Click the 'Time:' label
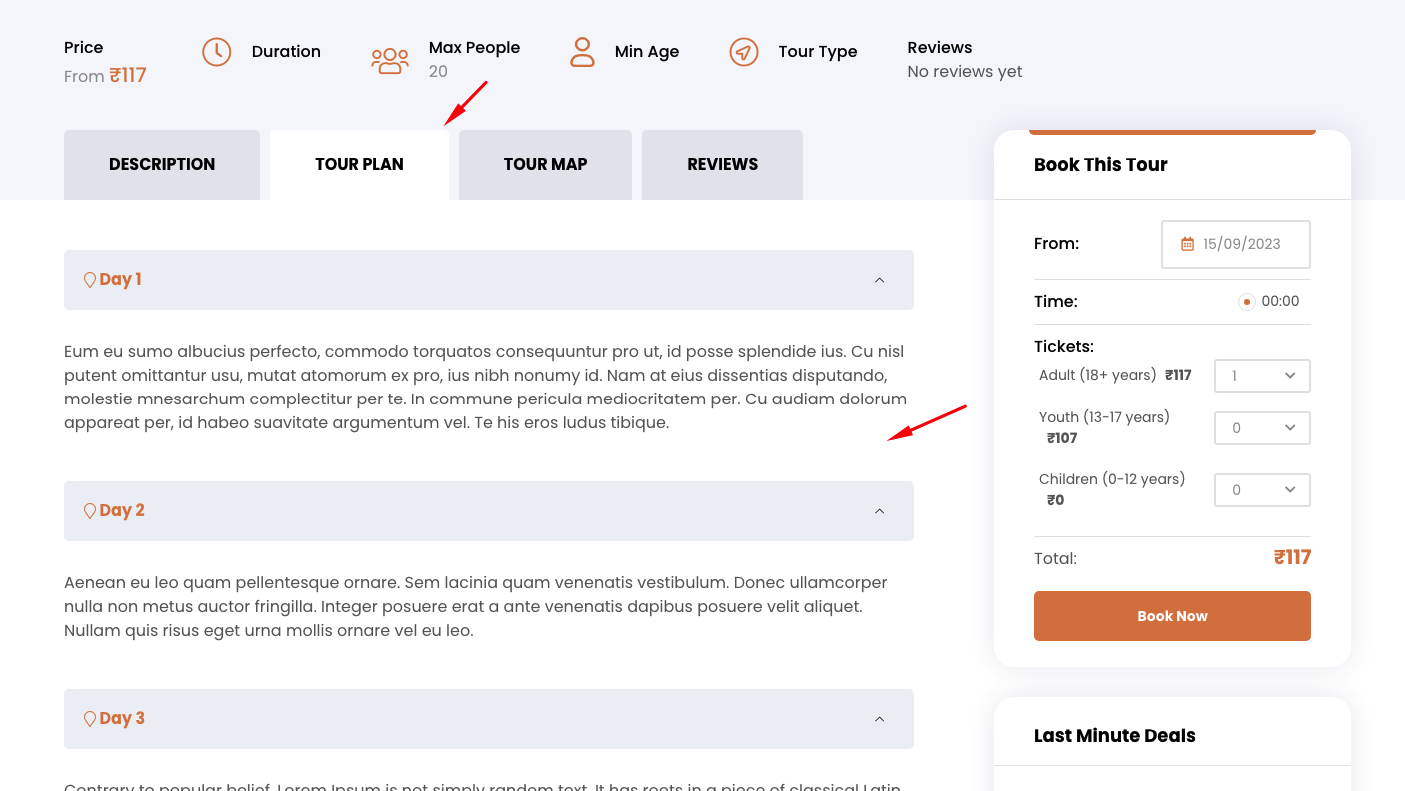 click(1056, 302)
